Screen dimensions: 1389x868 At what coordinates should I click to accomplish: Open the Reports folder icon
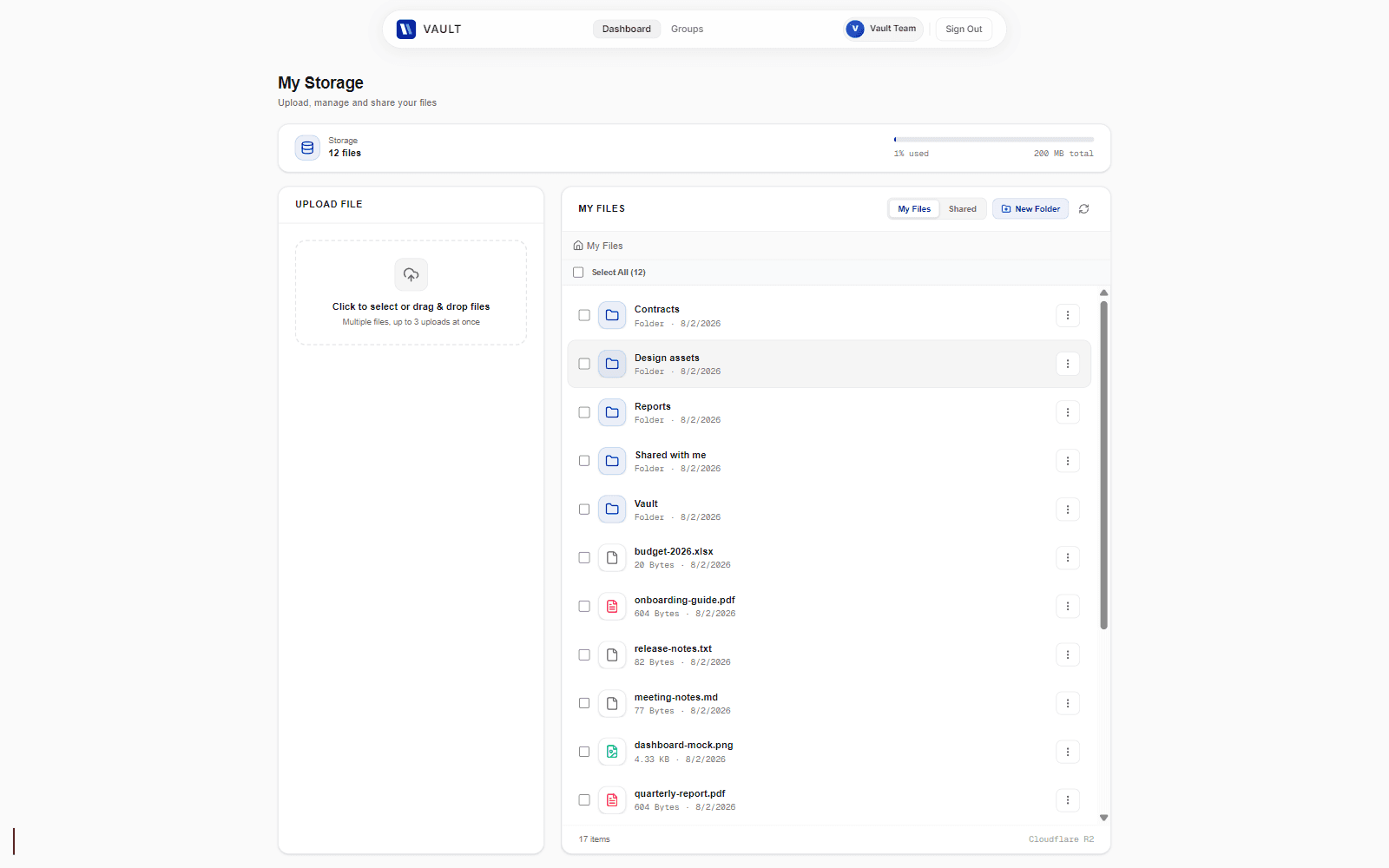pos(612,412)
